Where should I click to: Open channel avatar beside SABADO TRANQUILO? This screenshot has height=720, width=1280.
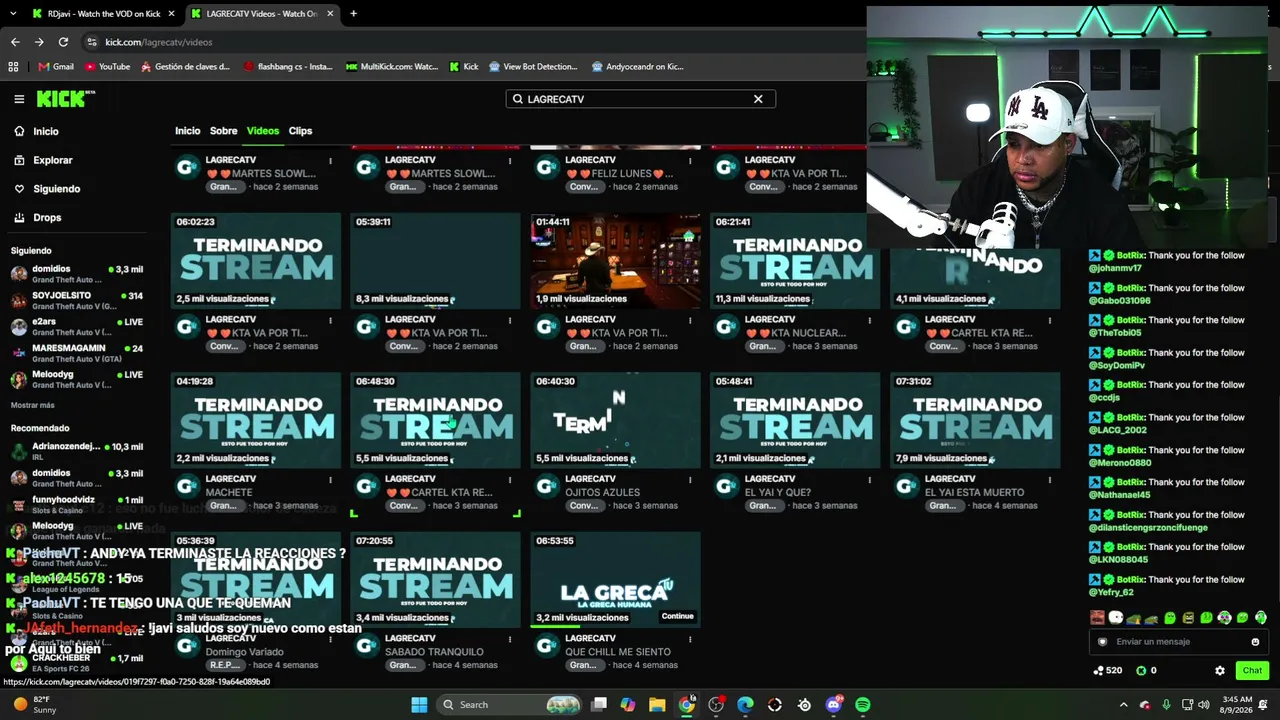coord(367,646)
